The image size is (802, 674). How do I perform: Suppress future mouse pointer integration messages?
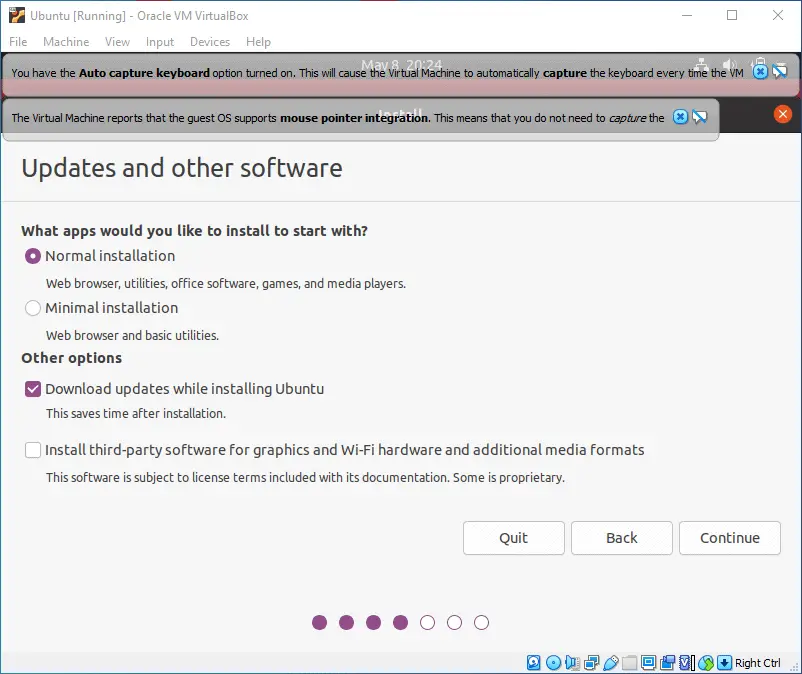[699, 117]
